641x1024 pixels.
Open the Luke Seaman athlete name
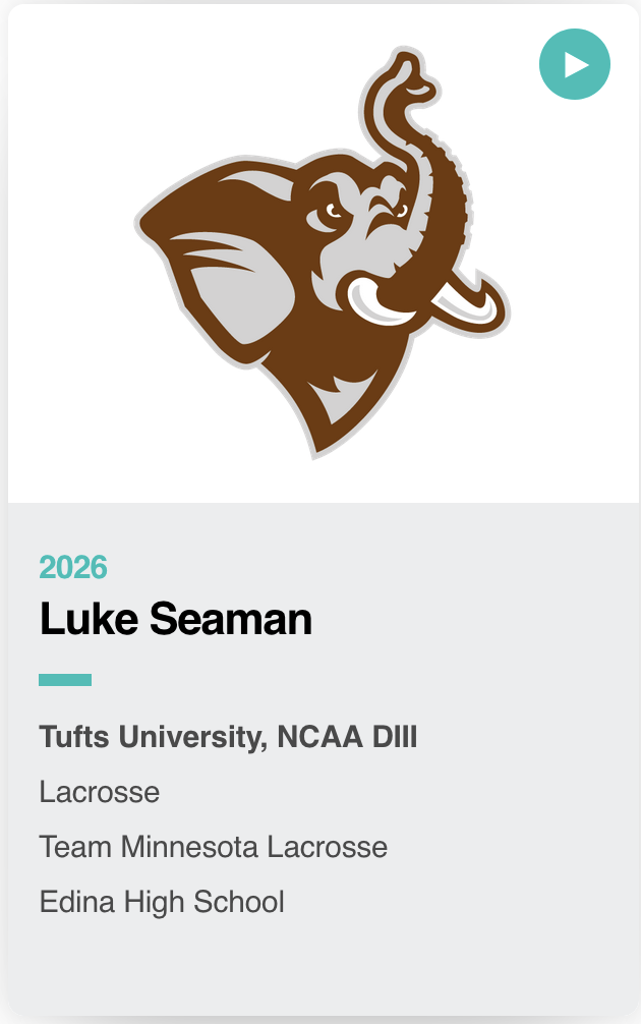click(x=176, y=619)
